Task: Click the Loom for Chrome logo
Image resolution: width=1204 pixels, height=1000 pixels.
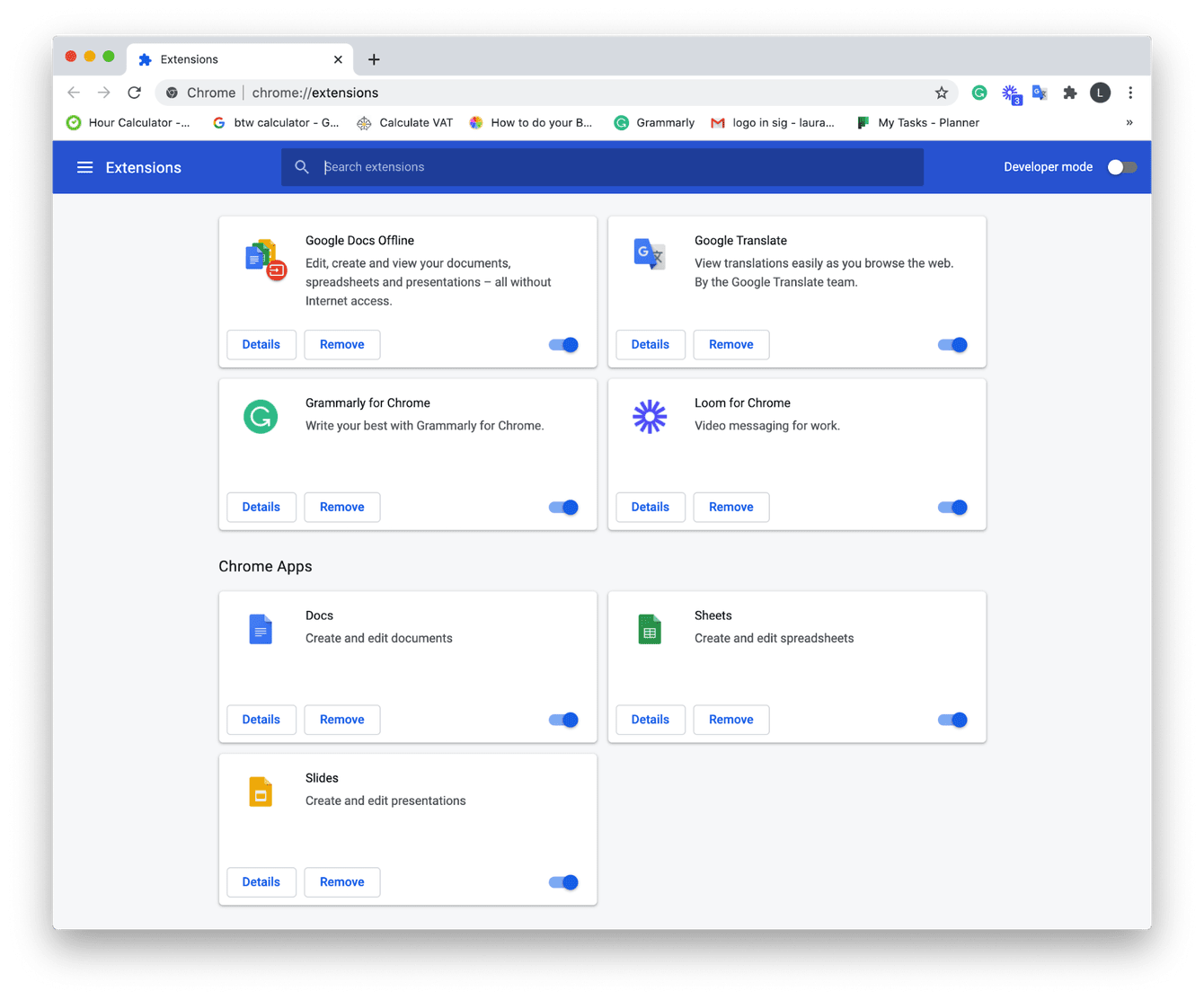Action: coord(650,417)
